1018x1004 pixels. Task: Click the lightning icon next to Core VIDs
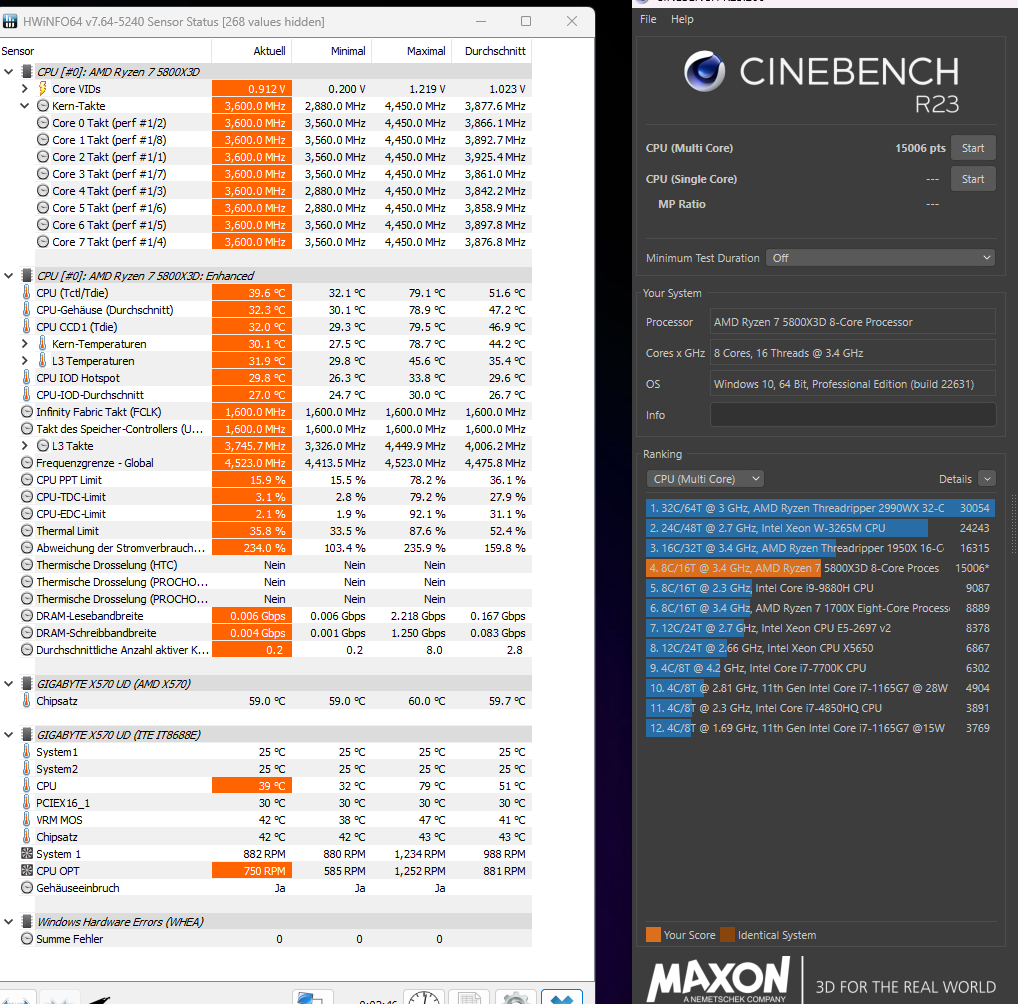pos(42,88)
